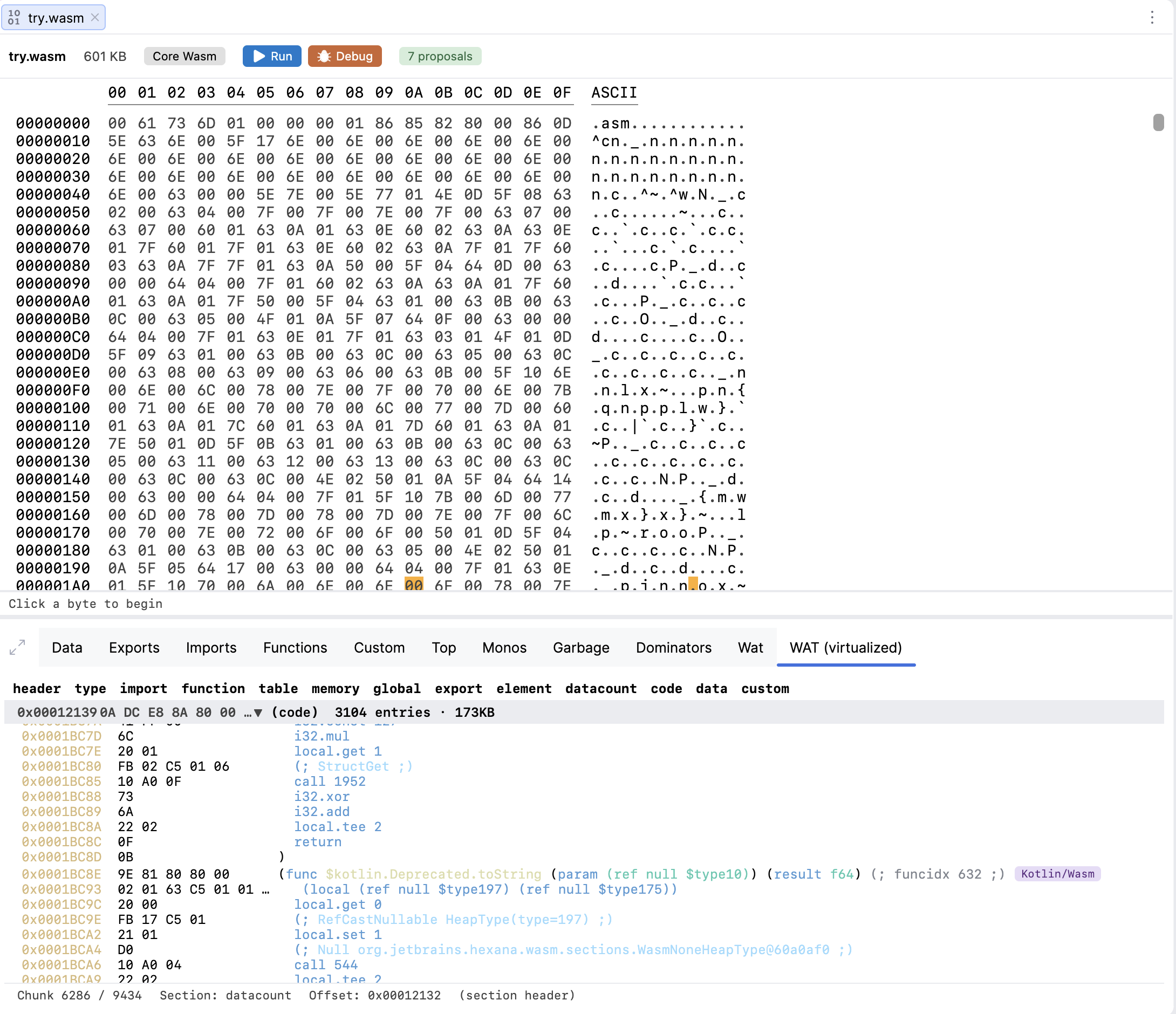Screen dimensions: 1176x1014
Task: Click the RefCastNullable HeapType comment
Action: 454,919
